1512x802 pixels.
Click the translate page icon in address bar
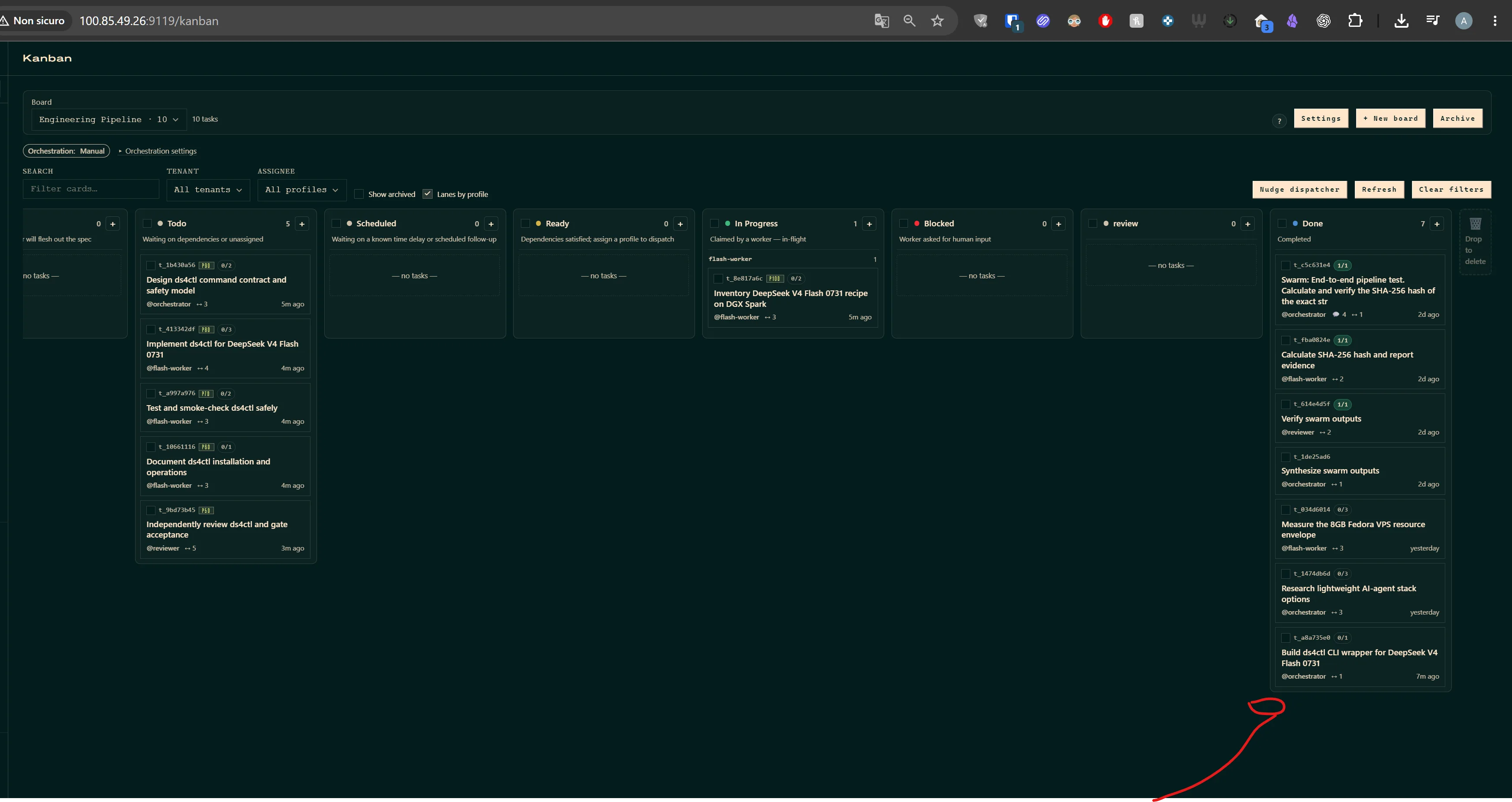[881, 21]
